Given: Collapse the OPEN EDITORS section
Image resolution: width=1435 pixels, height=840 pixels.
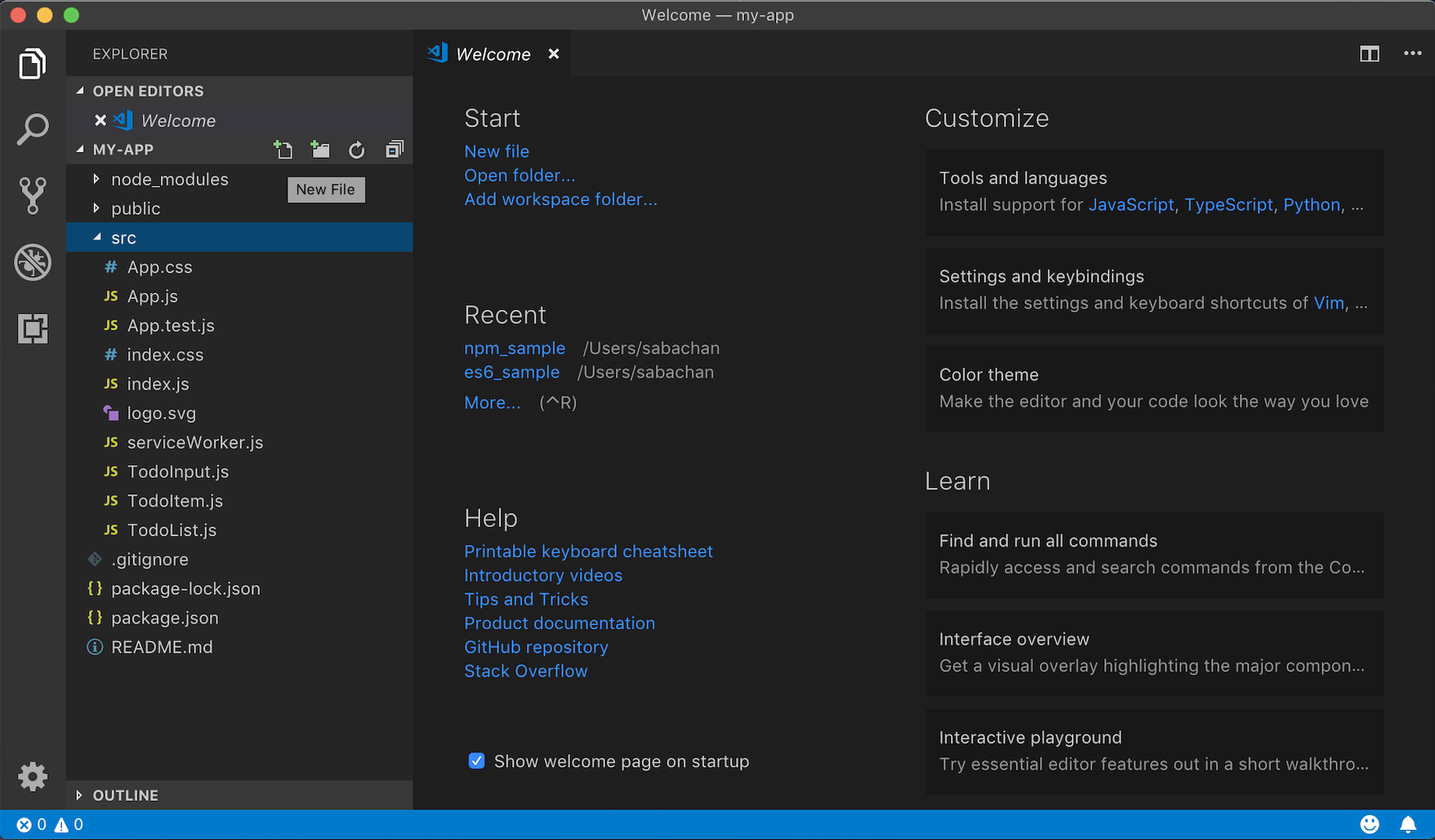Looking at the screenshot, I should (148, 91).
